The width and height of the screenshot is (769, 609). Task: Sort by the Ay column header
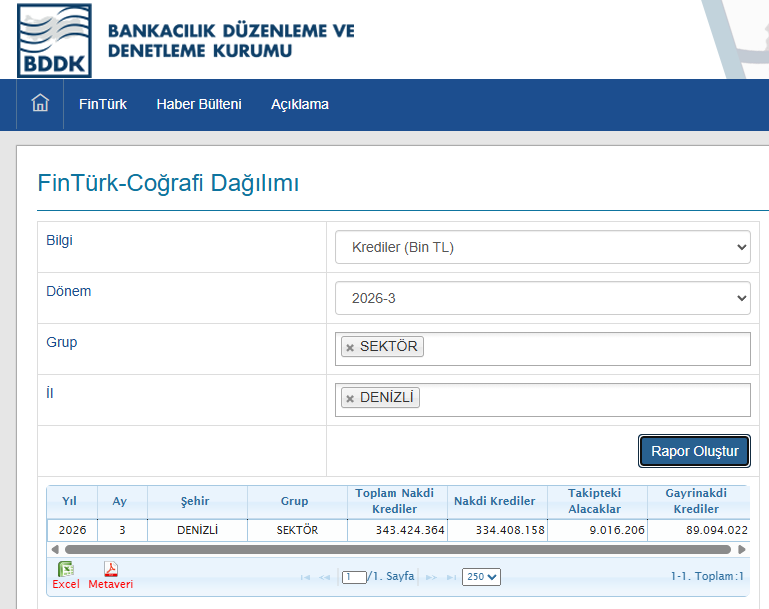point(122,501)
